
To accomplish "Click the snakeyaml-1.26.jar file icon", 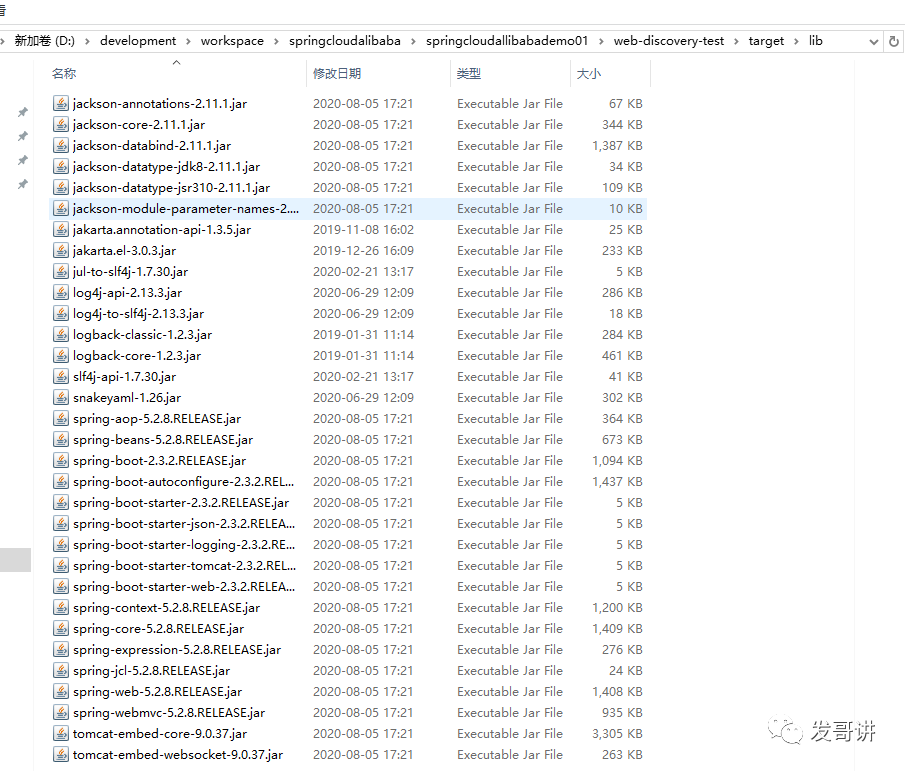I will (x=61, y=398).
